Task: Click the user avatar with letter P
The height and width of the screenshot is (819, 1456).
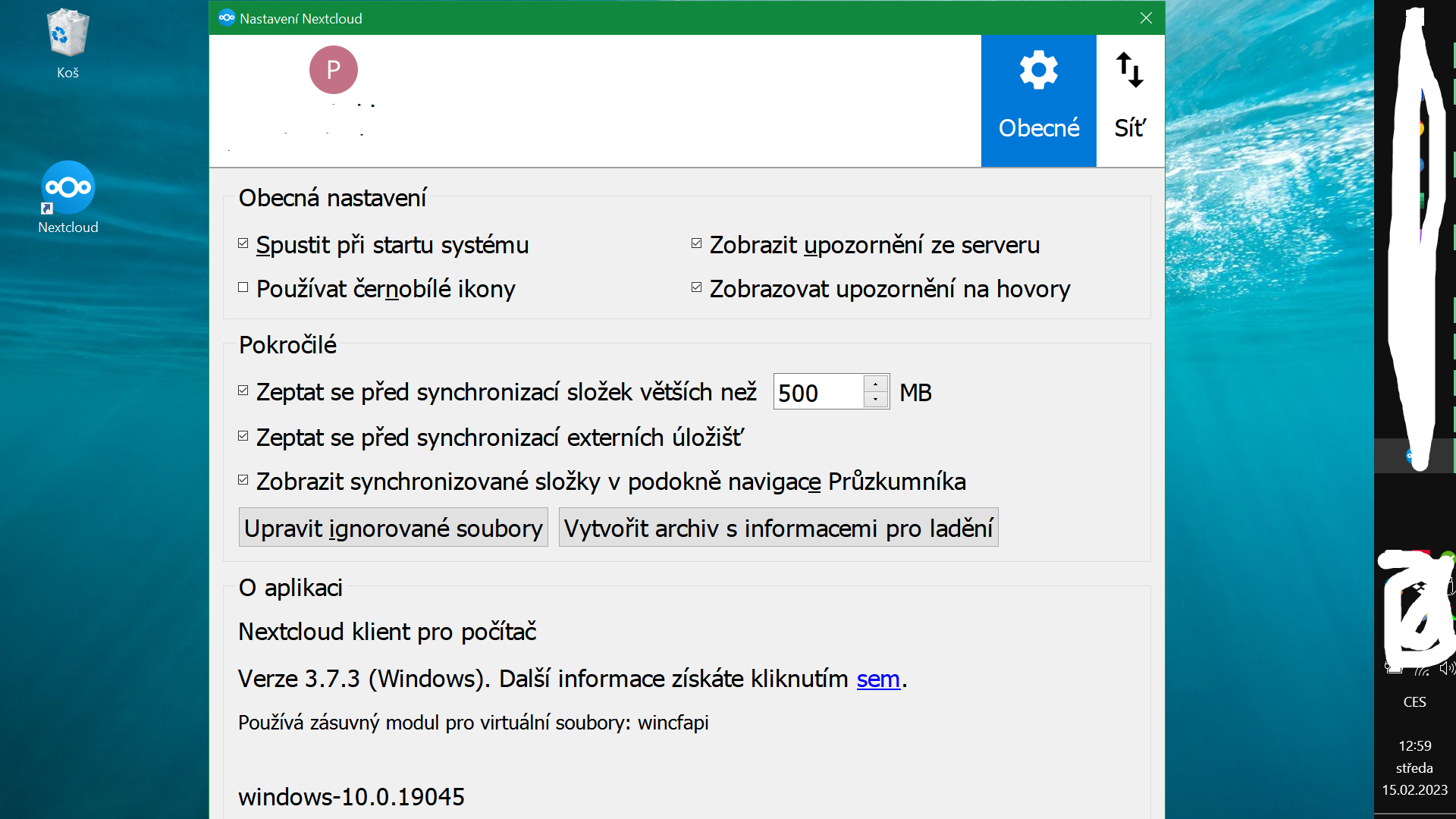Action: 332,69
